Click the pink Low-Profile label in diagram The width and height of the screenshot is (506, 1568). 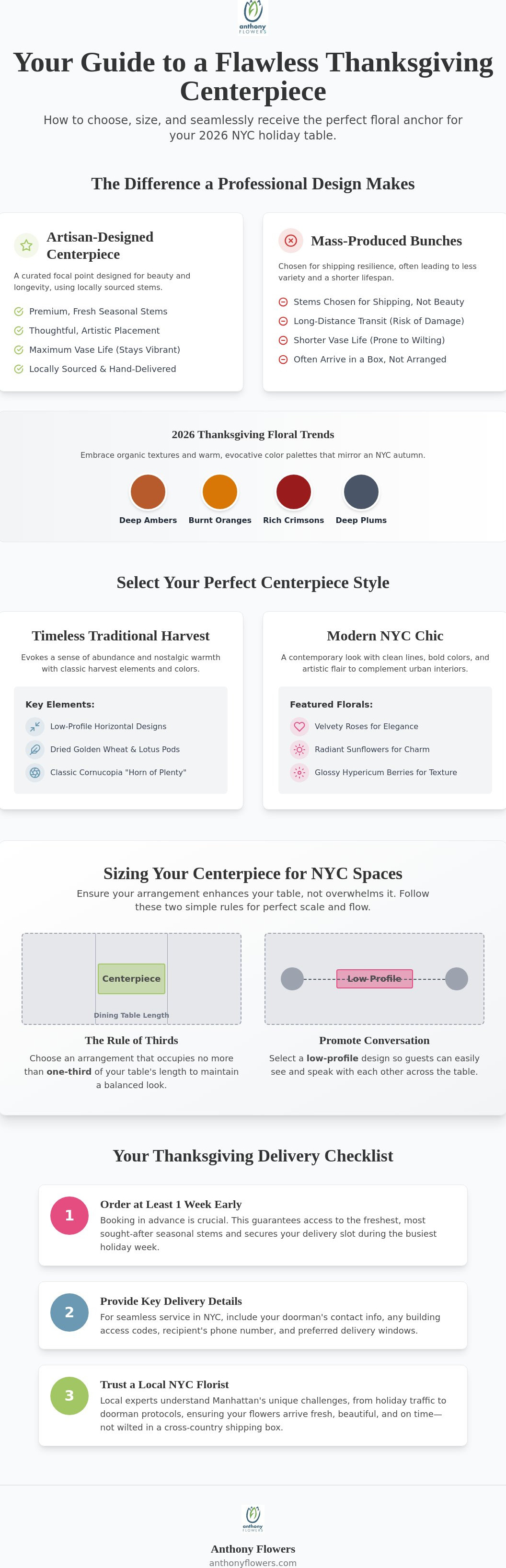pos(375,978)
